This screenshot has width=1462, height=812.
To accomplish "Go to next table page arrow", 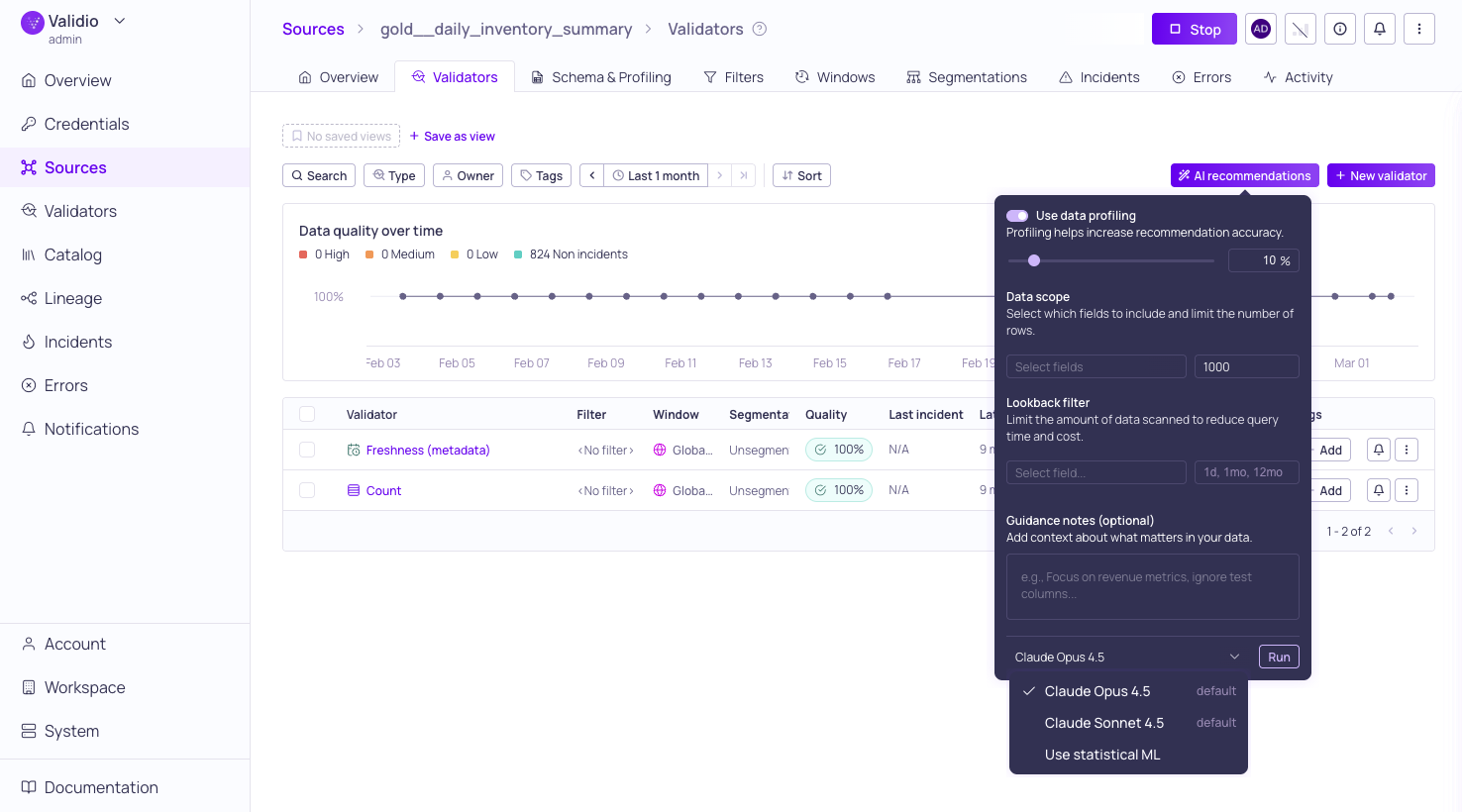I will [x=1414, y=532].
